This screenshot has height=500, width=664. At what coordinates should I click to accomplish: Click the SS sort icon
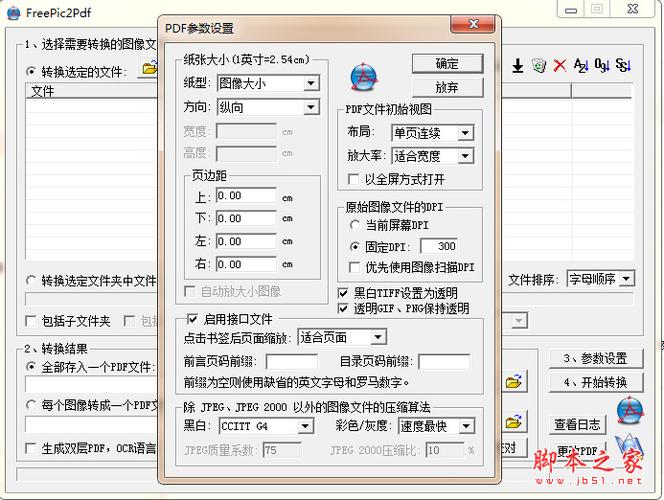tap(623, 66)
